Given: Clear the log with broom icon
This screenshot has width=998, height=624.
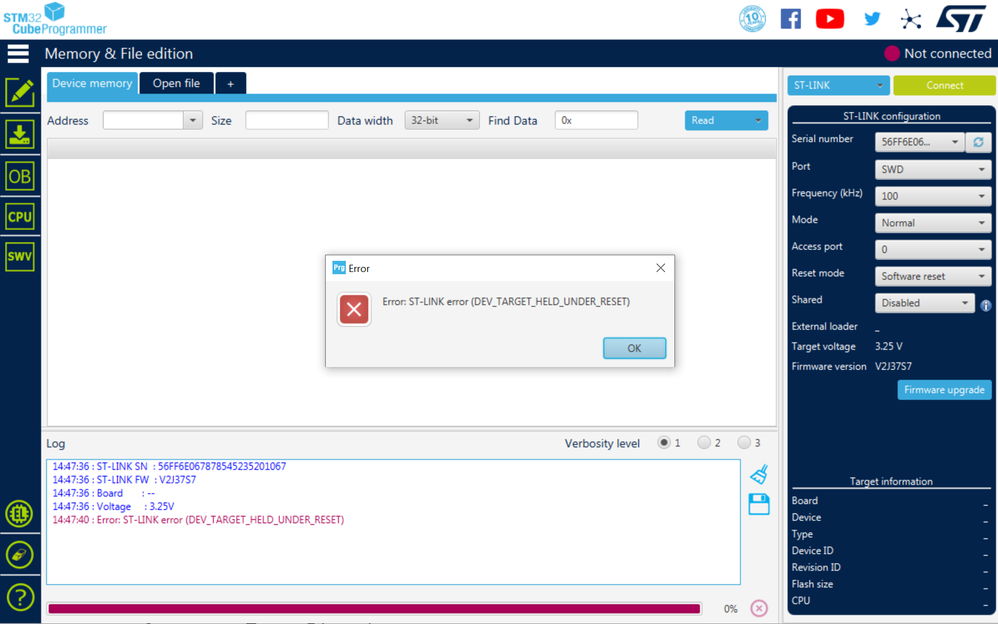Looking at the screenshot, I should coord(759,474).
